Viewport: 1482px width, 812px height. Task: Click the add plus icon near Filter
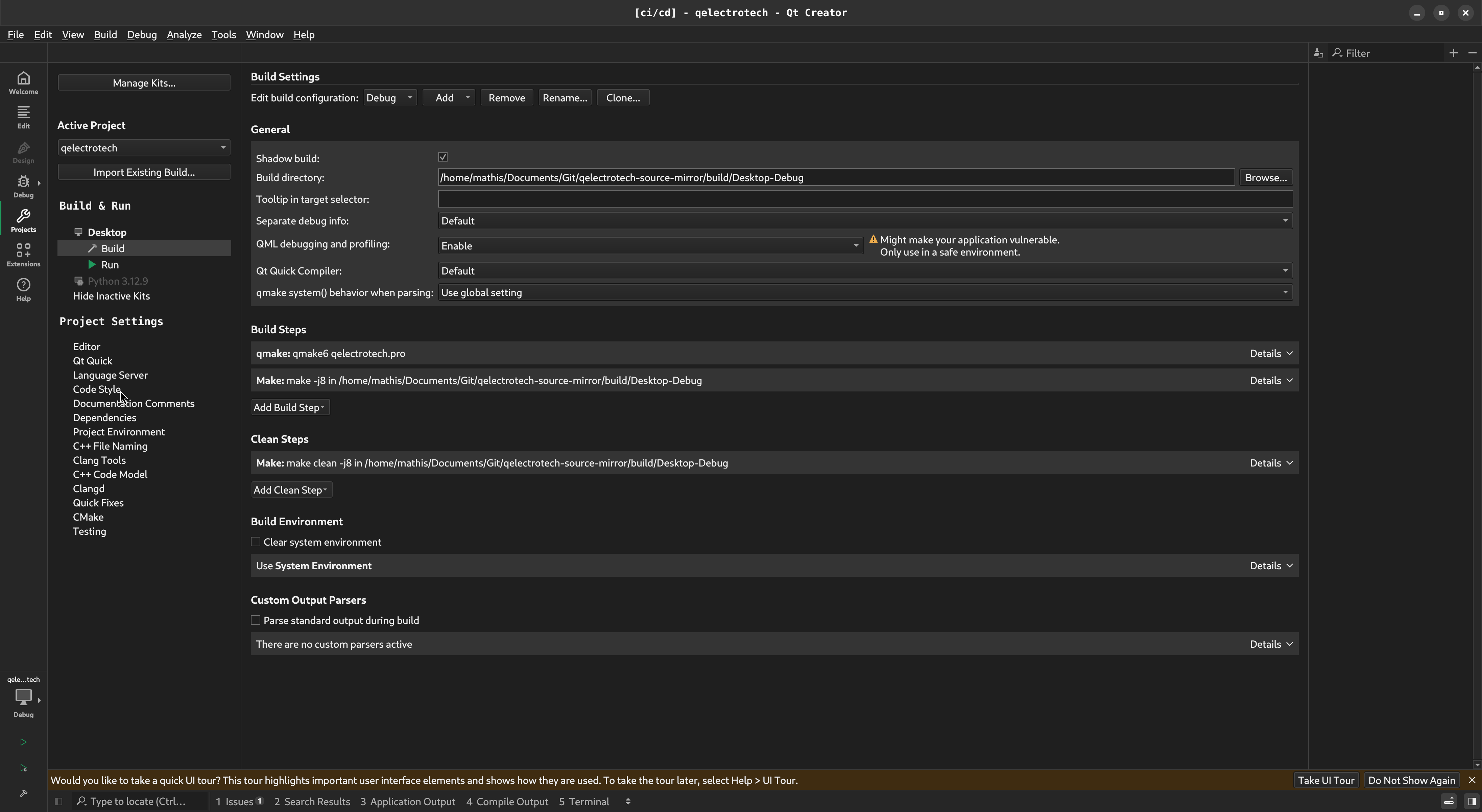1453,53
